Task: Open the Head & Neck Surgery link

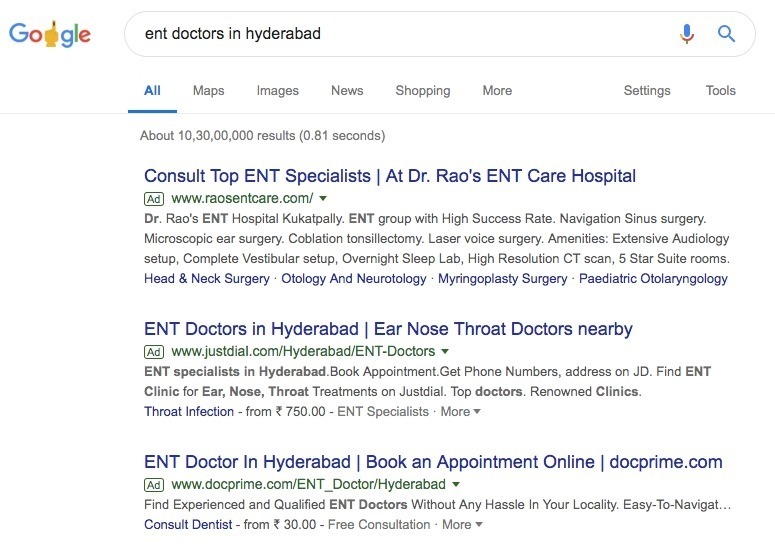Action: (x=207, y=279)
